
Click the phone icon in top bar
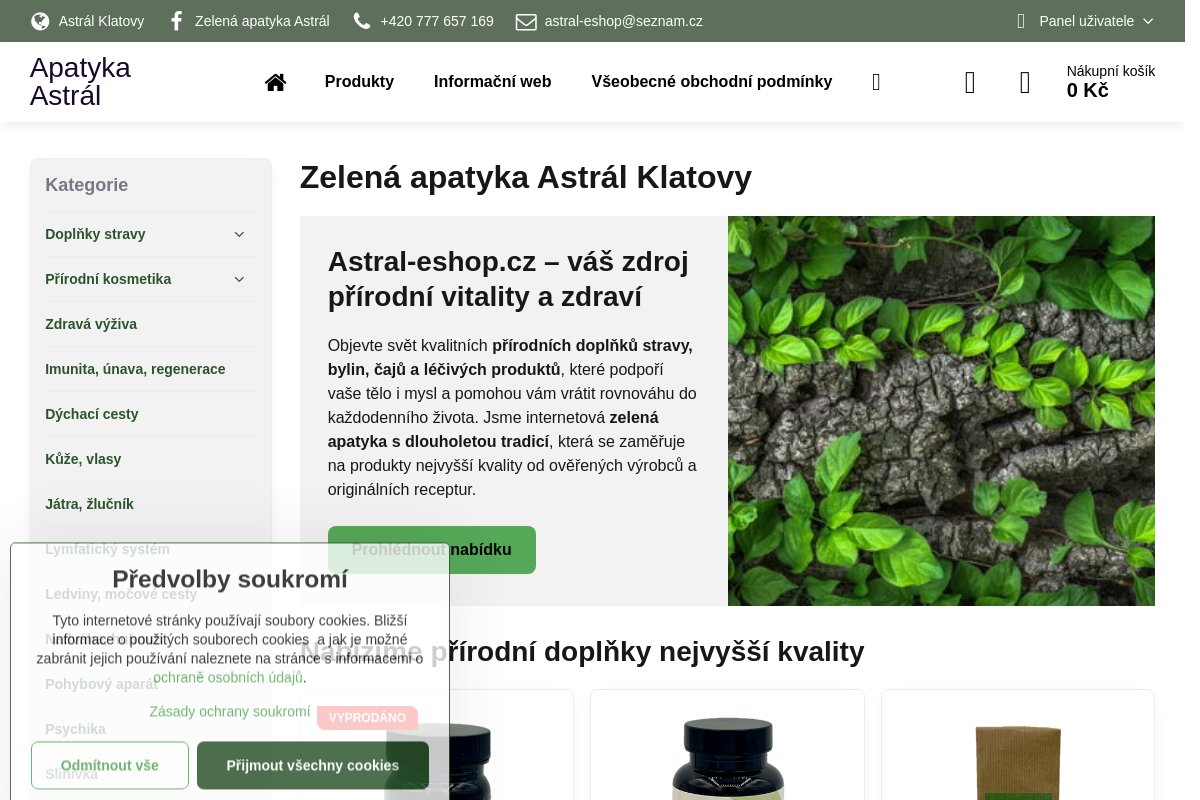pyautogui.click(x=362, y=21)
